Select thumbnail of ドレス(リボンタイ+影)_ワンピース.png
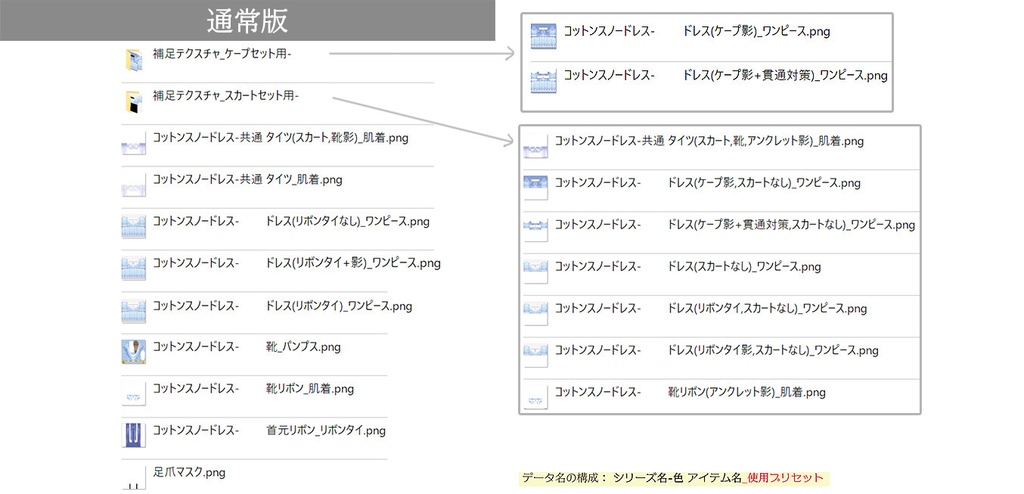Screen dimensions: 1024x494 click(x=133, y=269)
